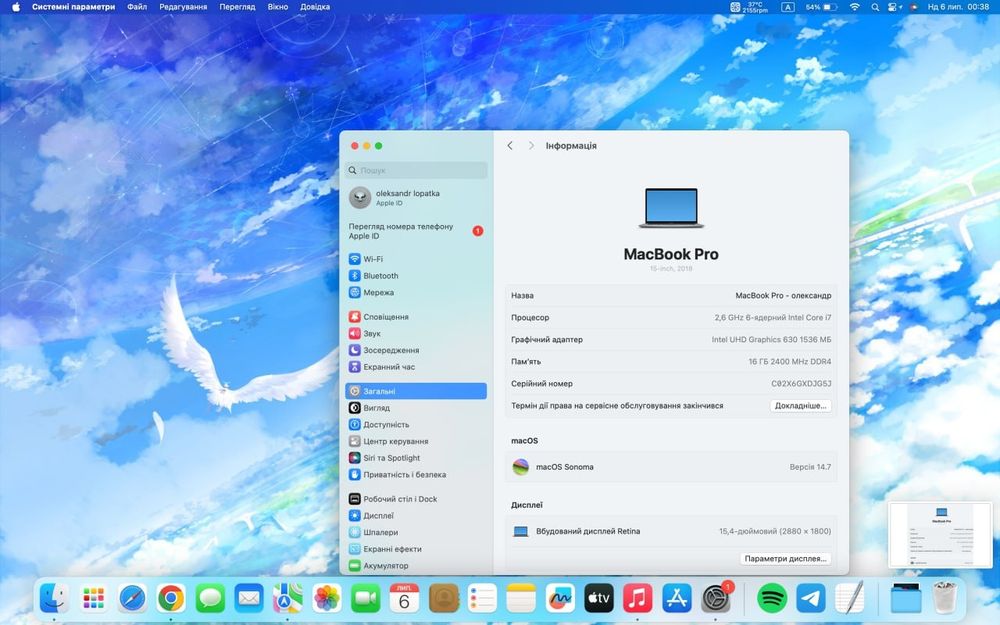Viewport: 1000px width, 625px height.
Task: Open the Довідка menu
Action: point(315,7)
